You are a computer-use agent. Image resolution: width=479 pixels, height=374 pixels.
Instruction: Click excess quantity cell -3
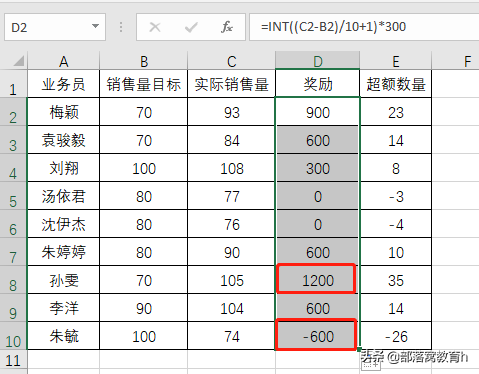pos(396,196)
